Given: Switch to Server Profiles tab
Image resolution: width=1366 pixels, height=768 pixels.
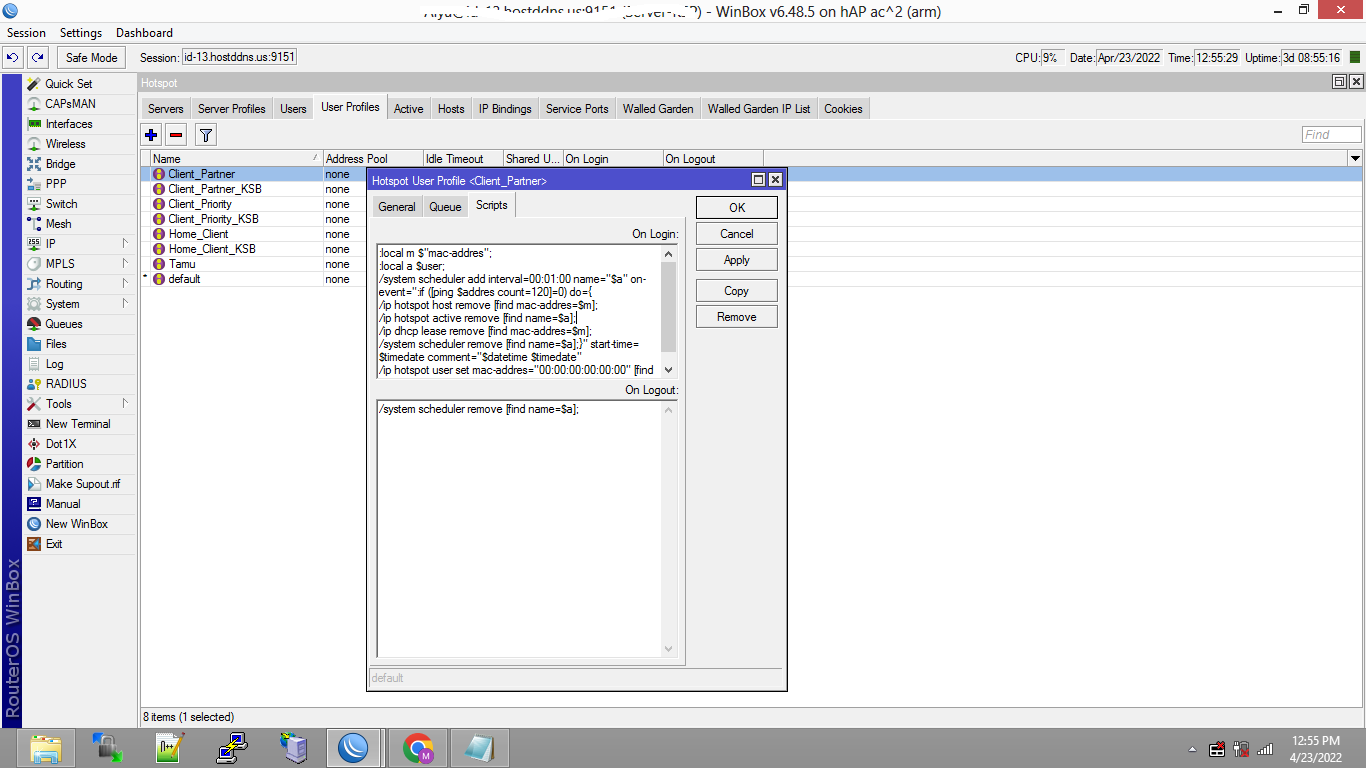Looking at the screenshot, I should coord(232,109).
